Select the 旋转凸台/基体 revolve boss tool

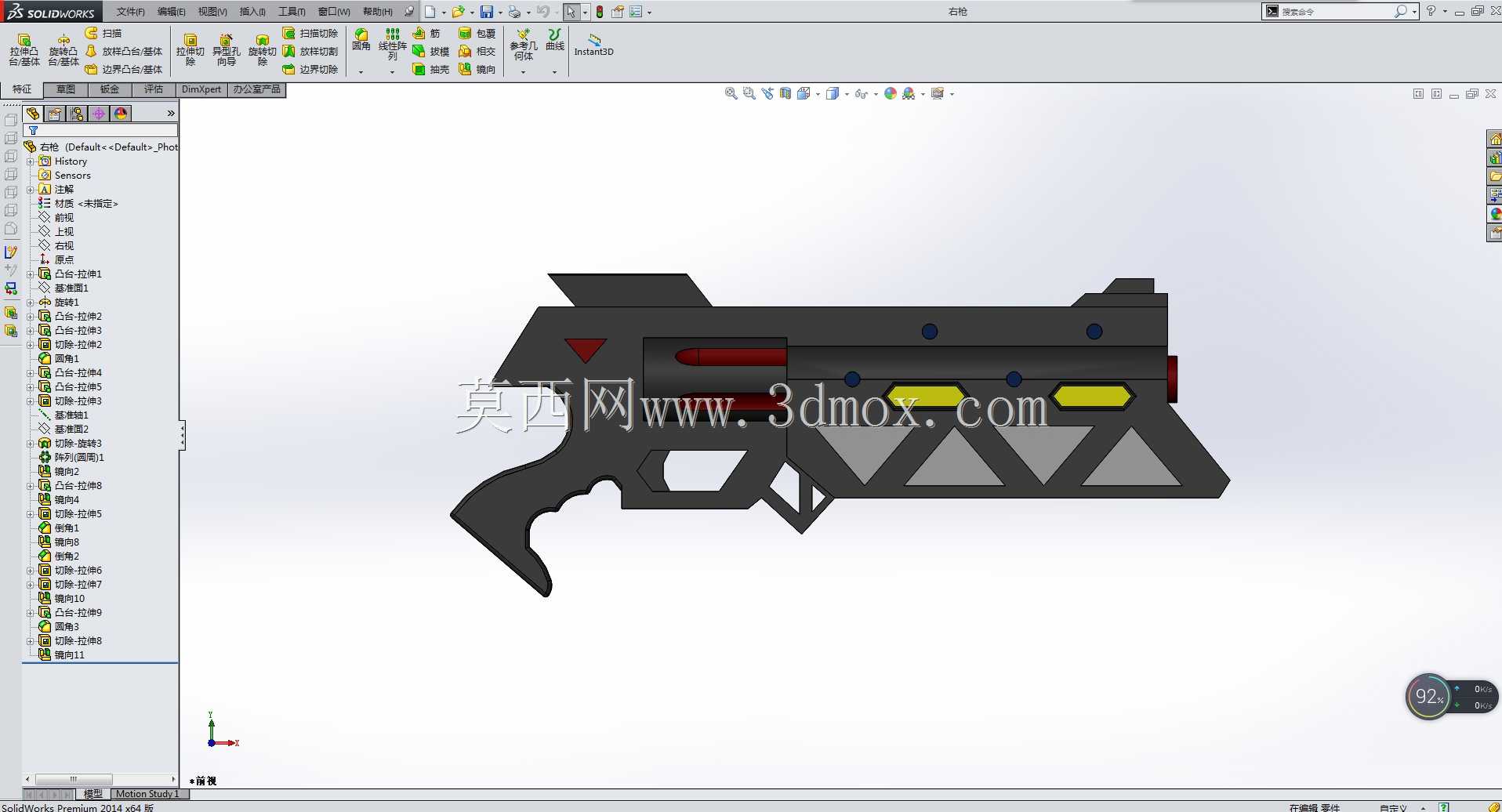[63, 49]
